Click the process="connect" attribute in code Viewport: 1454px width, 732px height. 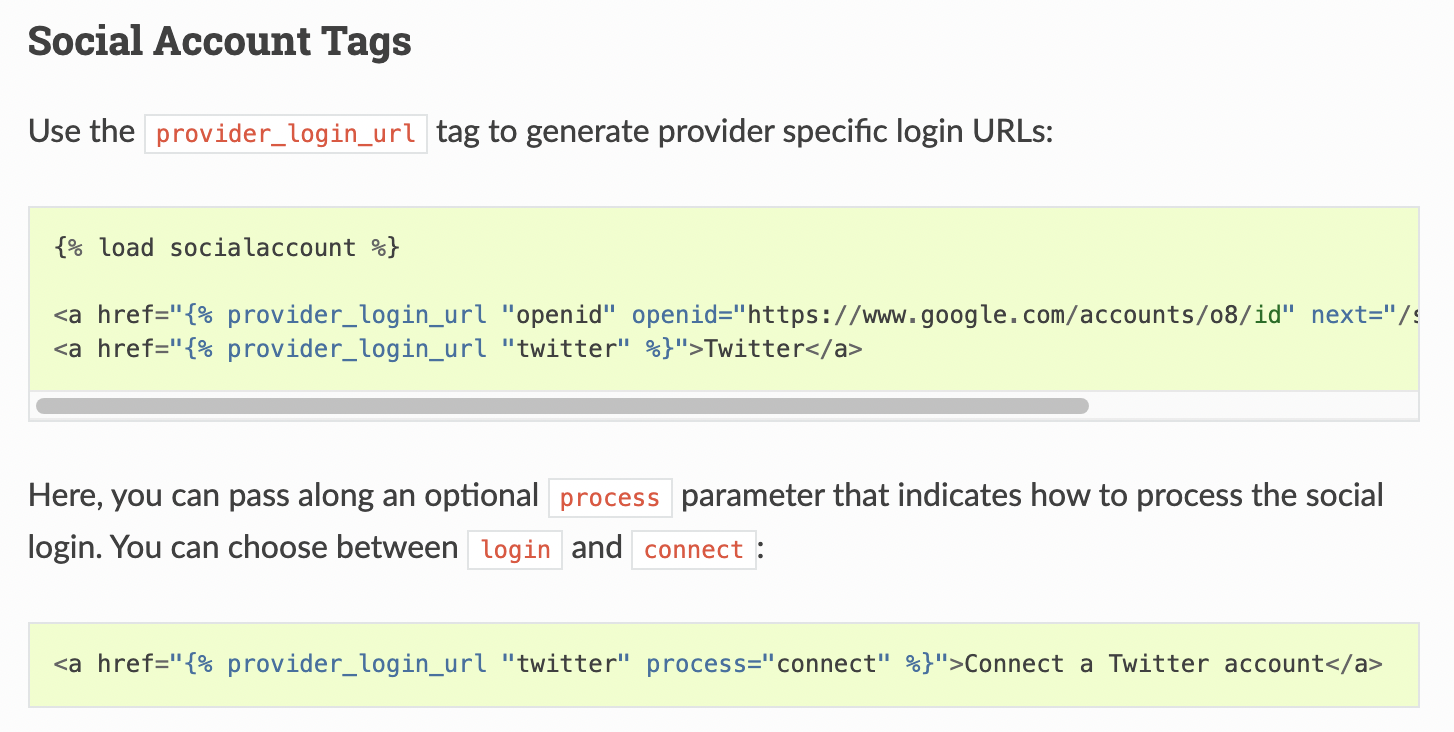(x=768, y=664)
